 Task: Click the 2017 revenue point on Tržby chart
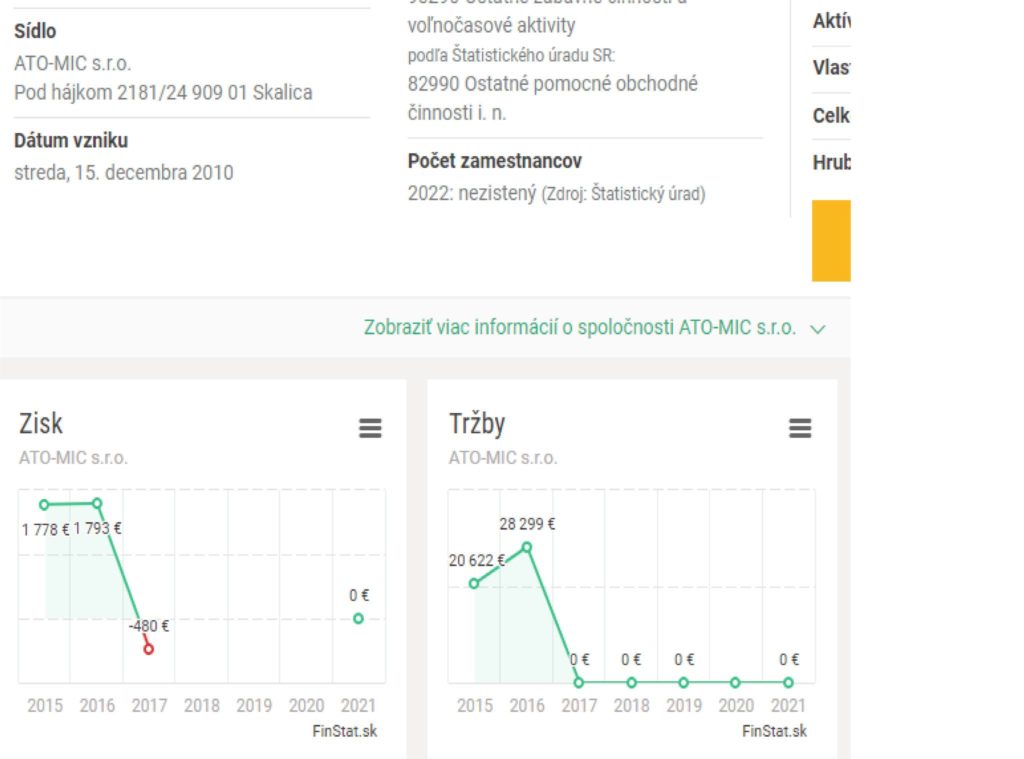[x=579, y=682]
